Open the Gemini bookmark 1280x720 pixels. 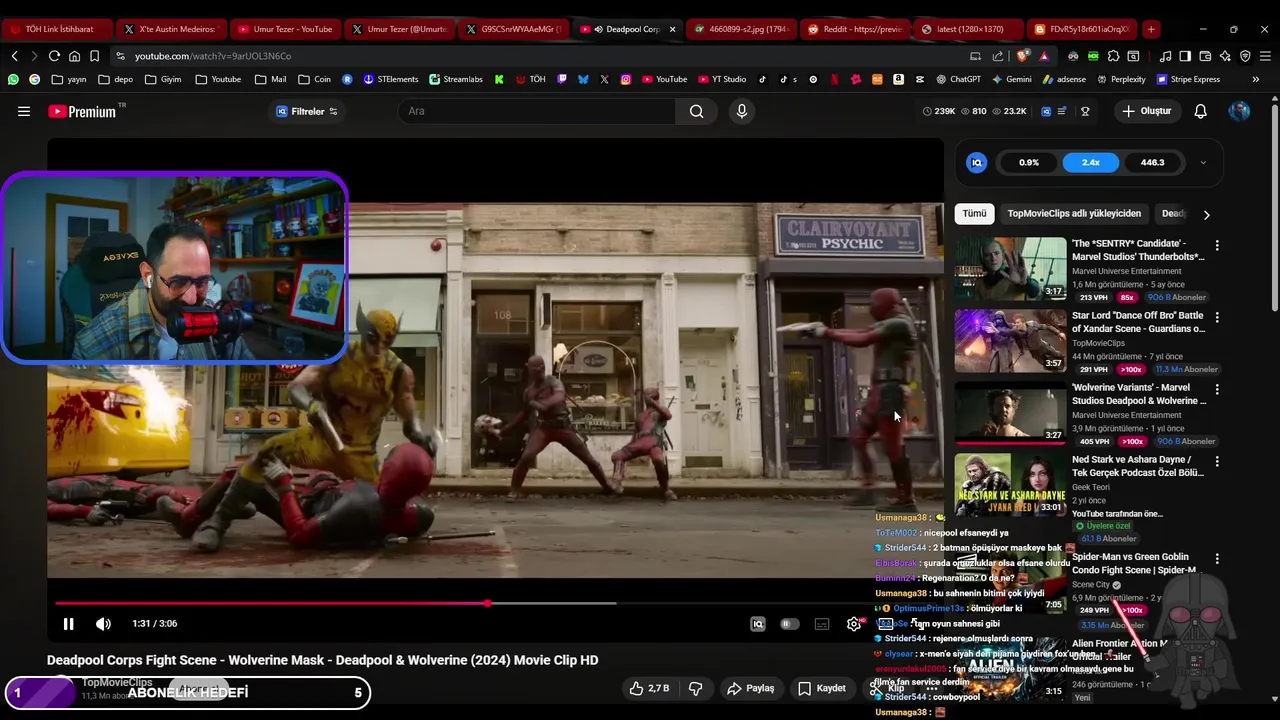click(x=1011, y=79)
